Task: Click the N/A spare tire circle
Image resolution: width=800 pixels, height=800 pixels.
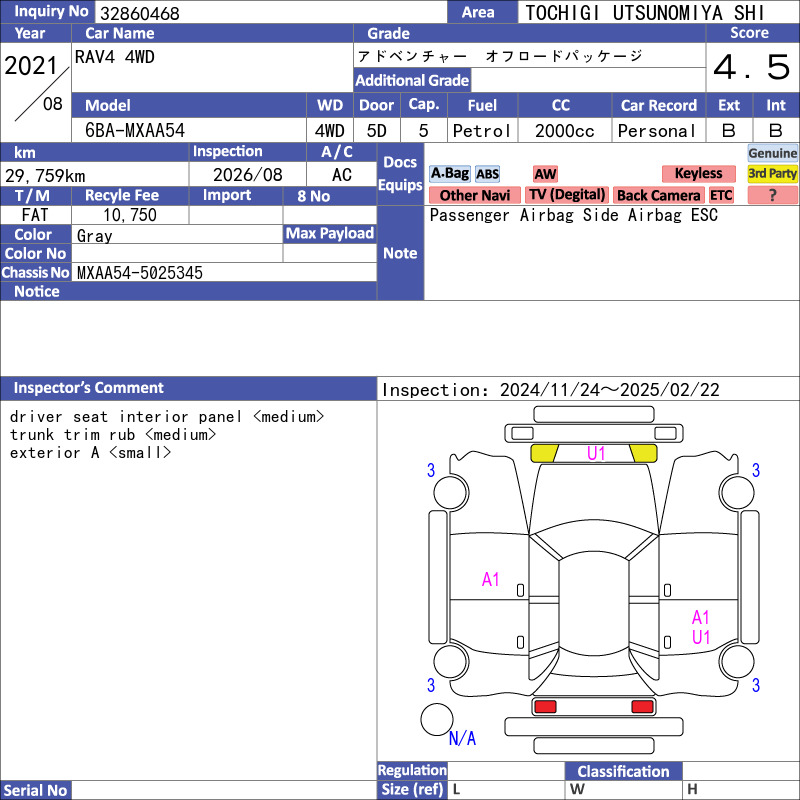Action: click(x=437, y=720)
